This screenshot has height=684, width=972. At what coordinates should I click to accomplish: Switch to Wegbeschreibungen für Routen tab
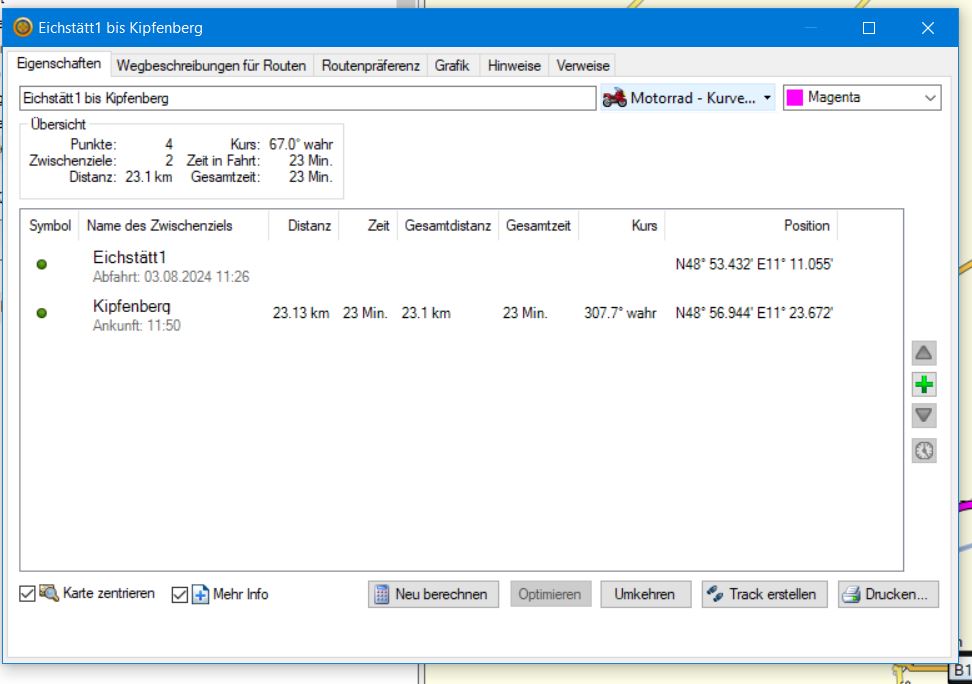212,66
